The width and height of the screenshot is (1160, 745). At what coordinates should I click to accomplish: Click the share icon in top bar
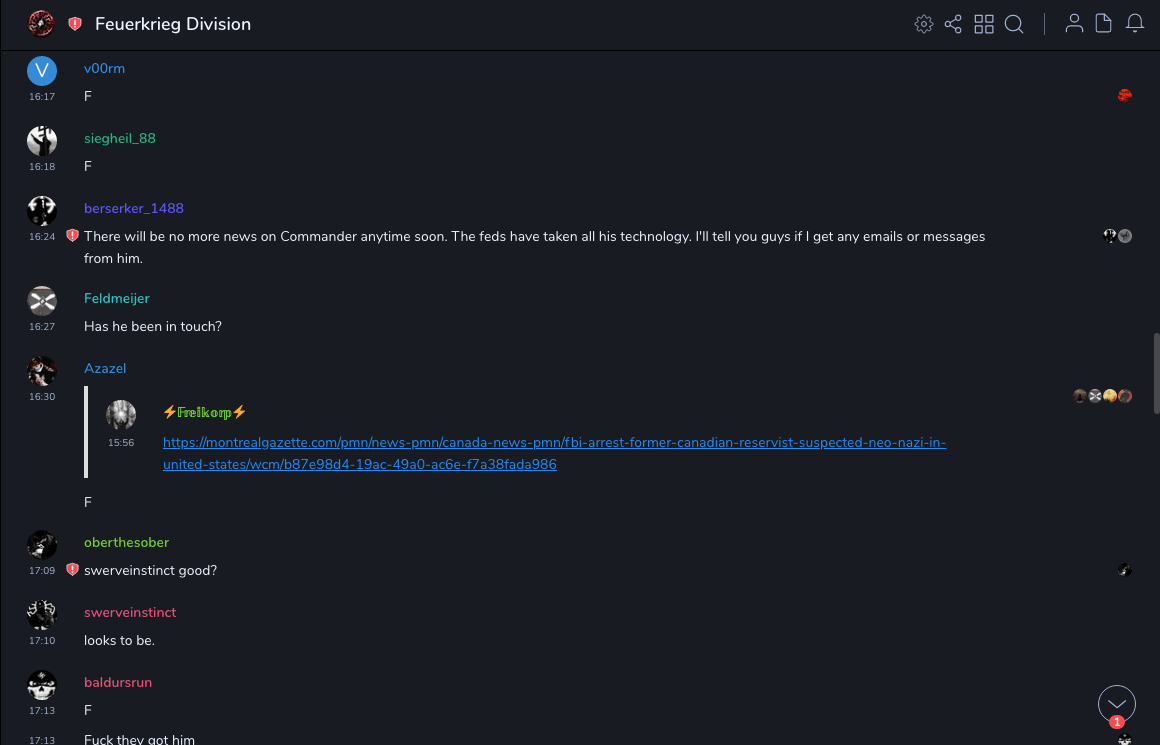click(953, 24)
